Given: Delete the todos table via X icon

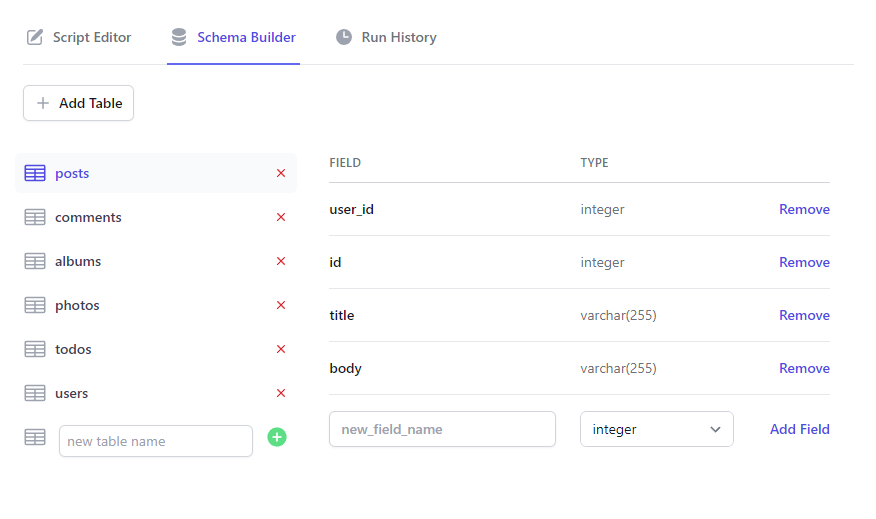Looking at the screenshot, I should click(x=281, y=349).
